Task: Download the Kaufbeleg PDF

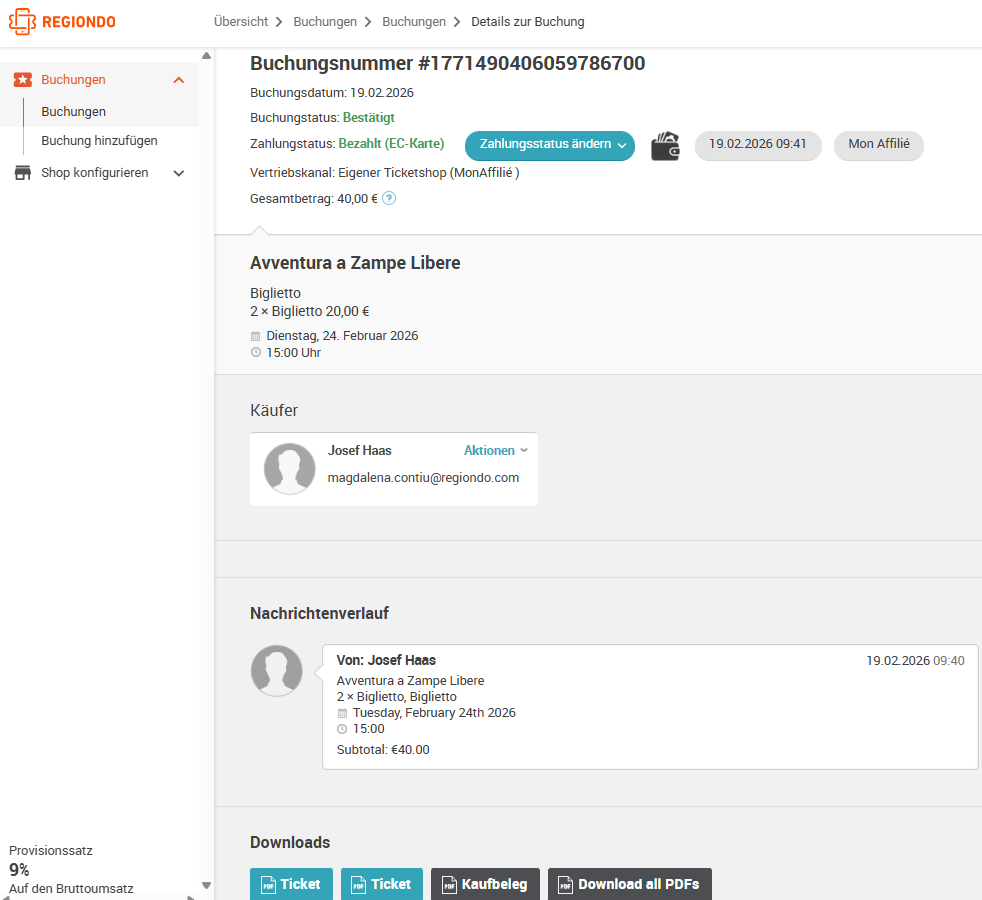Action: tap(485, 884)
